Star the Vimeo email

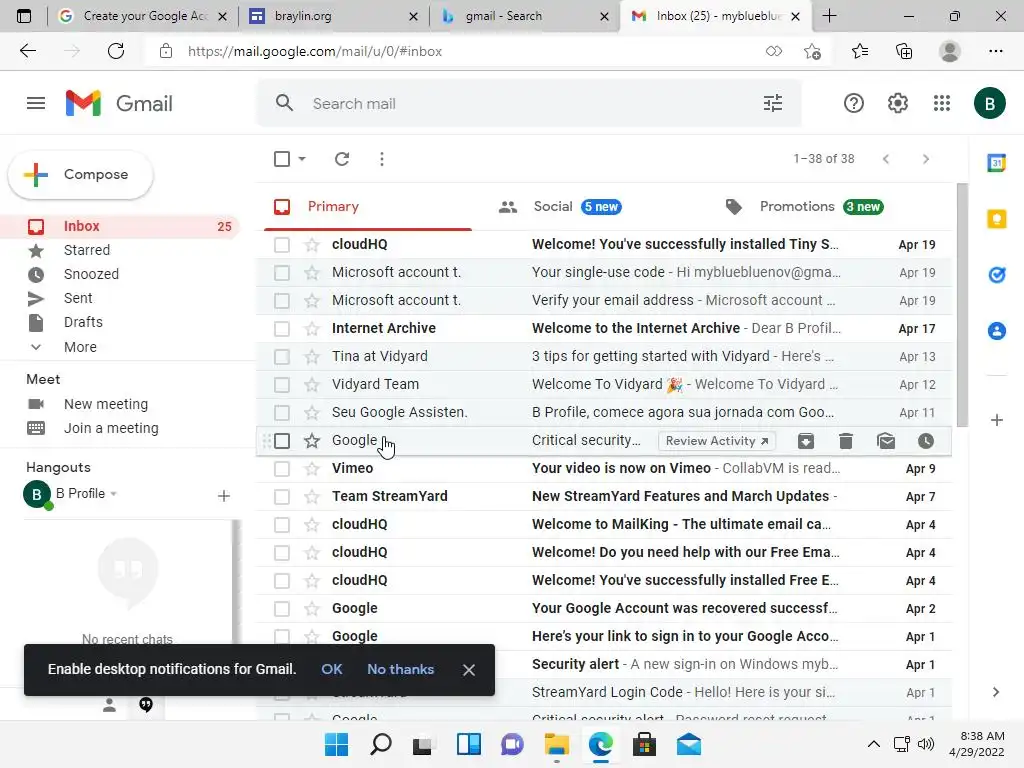point(312,469)
